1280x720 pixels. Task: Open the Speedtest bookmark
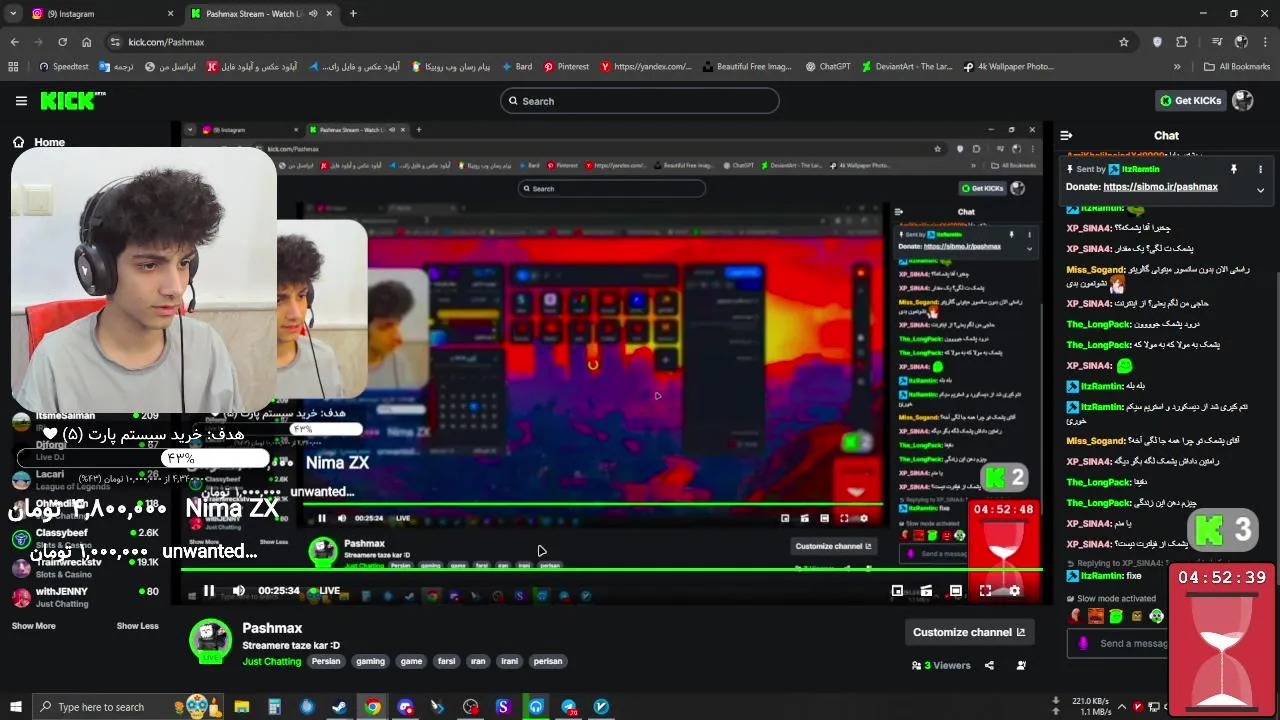[x=62, y=67]
